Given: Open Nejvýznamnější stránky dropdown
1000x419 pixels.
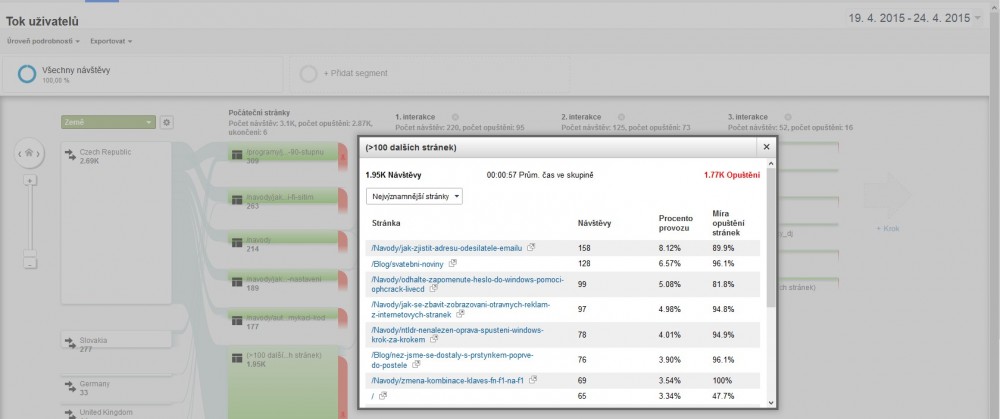Looking at the screenshot, I should (415, 196).
